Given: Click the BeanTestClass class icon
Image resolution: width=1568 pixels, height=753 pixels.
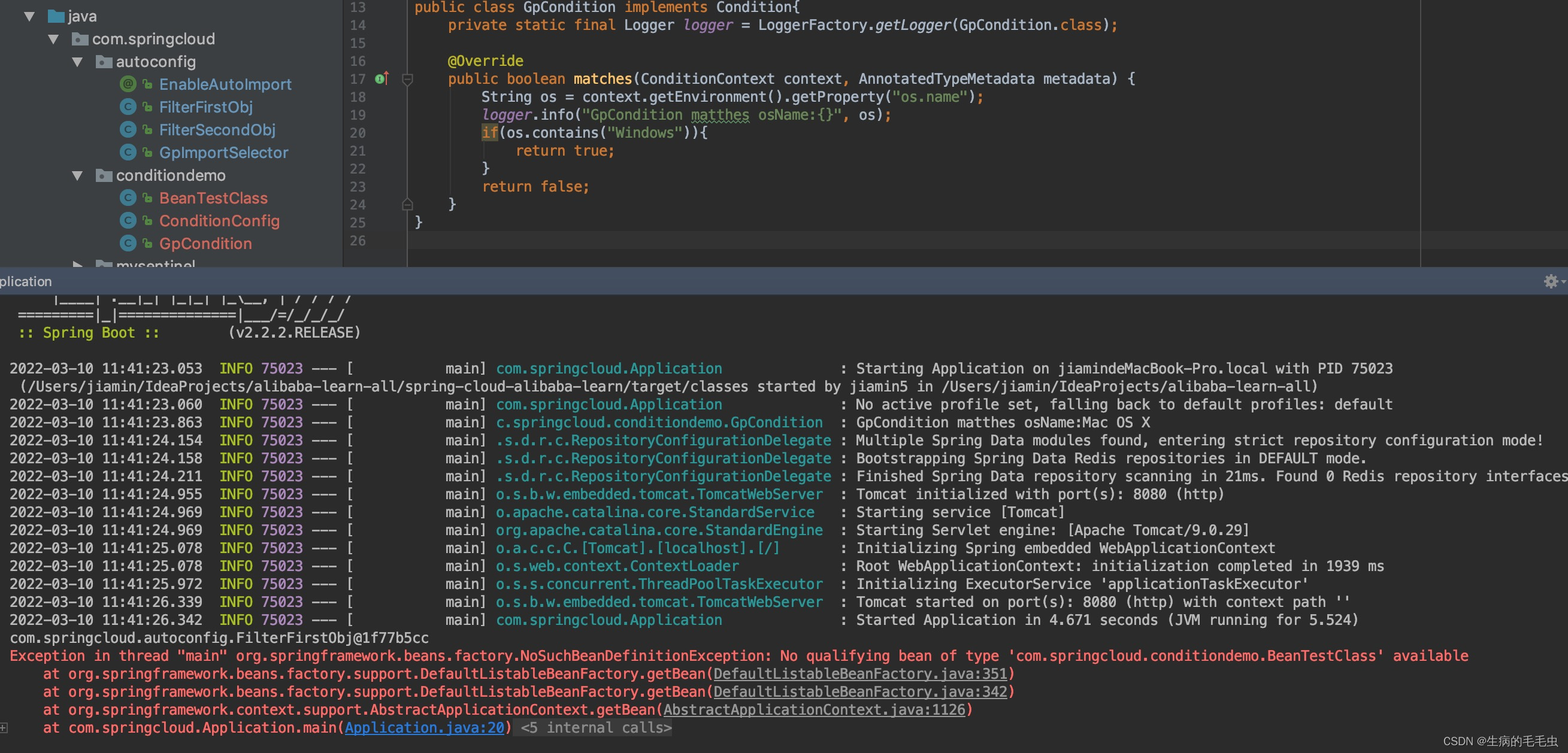Looking at the screenshot, I should coord(128,198).
